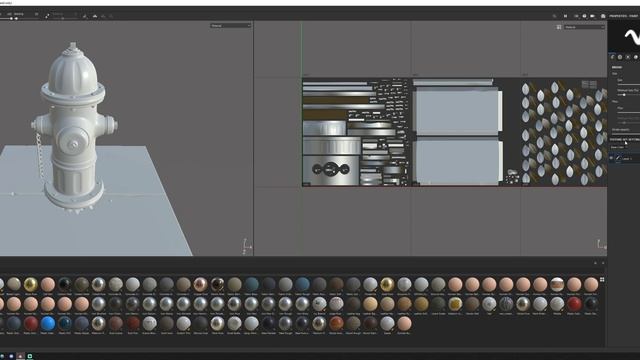This screenshot has height=360, width=640.
Task: Click the pink taskbar icon at bottom-left
Action: click(20, 356)
